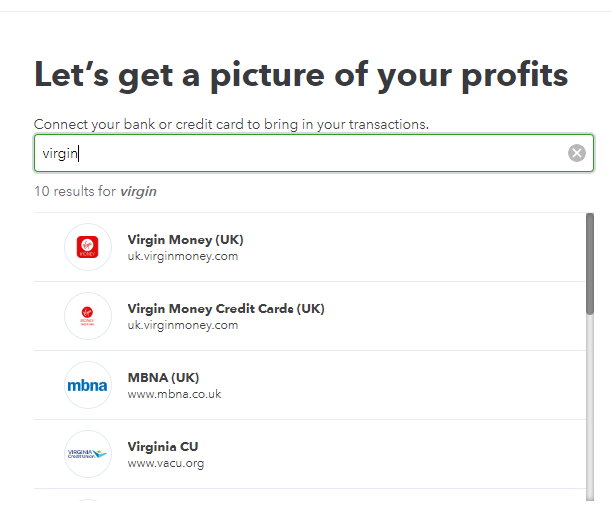
Task: Click the www.mbna.co.uk web address
Action: [174, 394]
